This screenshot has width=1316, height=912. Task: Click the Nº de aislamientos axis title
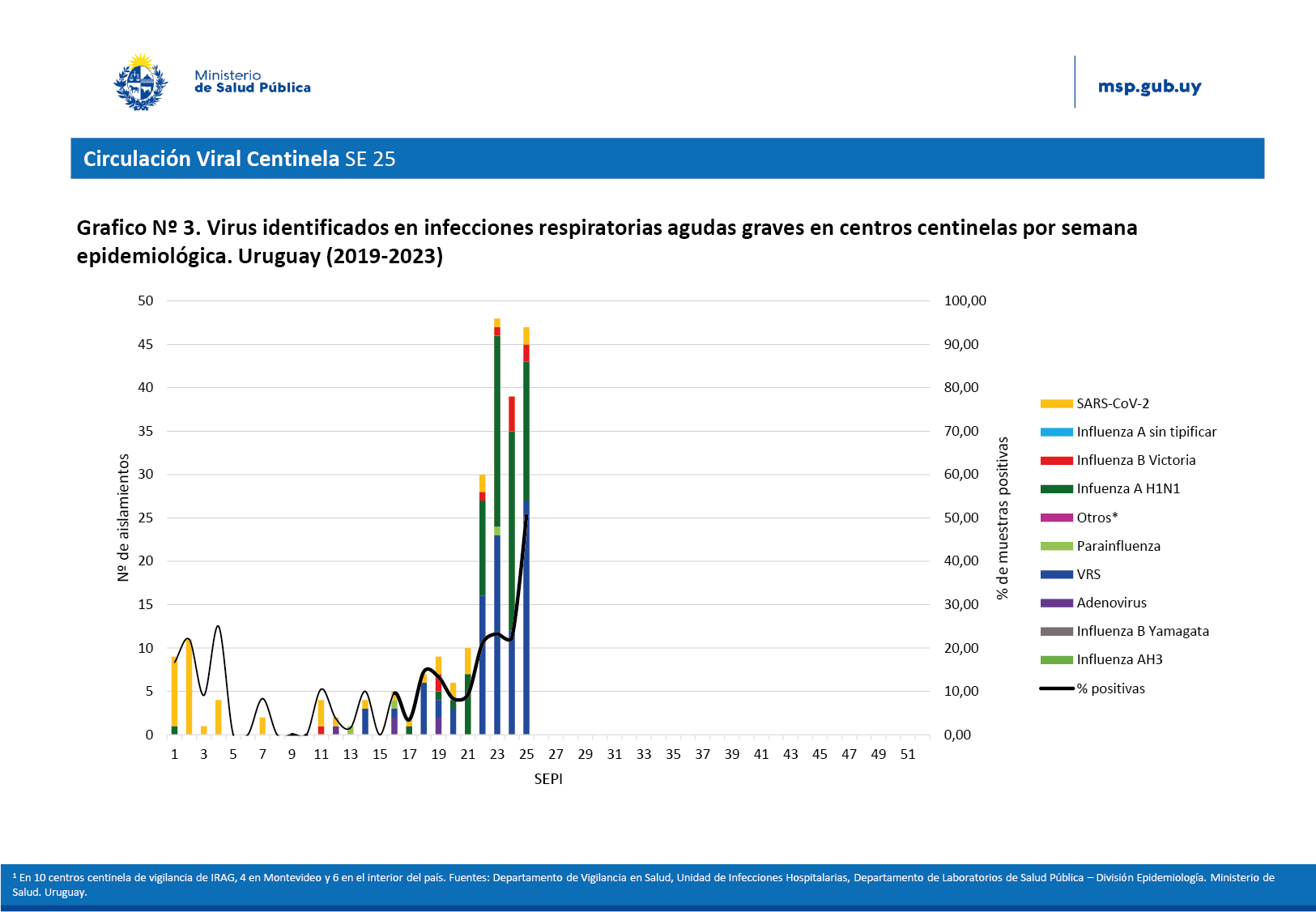123,518
